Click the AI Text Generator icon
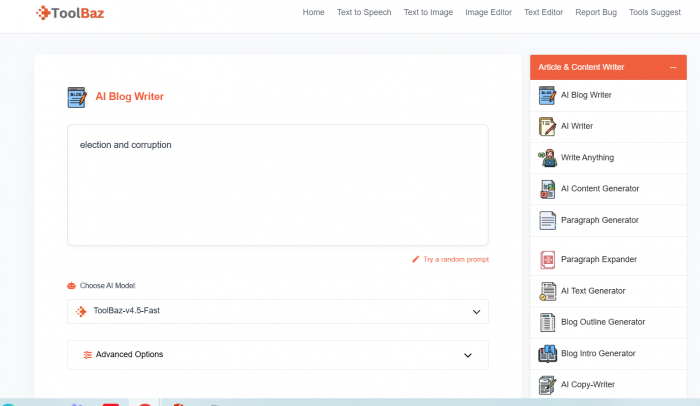Viewport: 700px width, 406px height. 547,291
